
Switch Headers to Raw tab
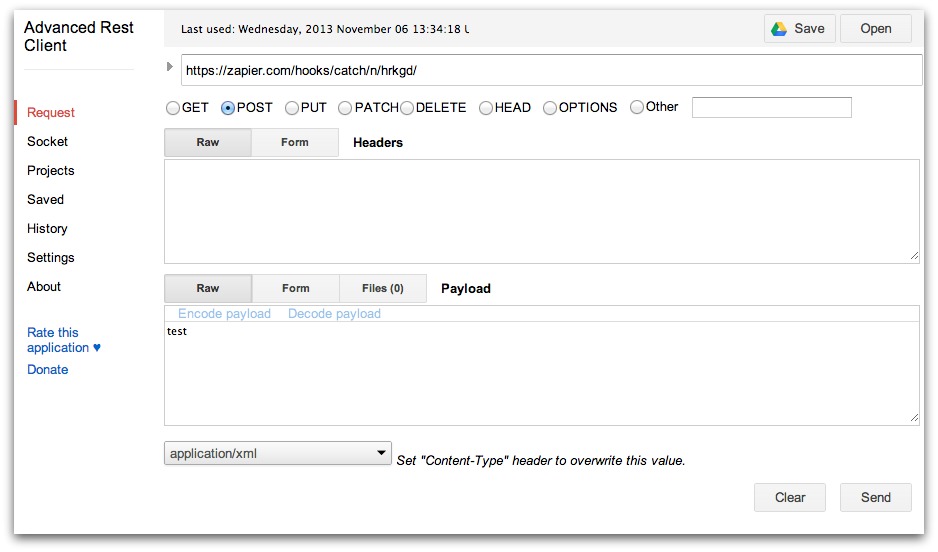coord(208,142)
